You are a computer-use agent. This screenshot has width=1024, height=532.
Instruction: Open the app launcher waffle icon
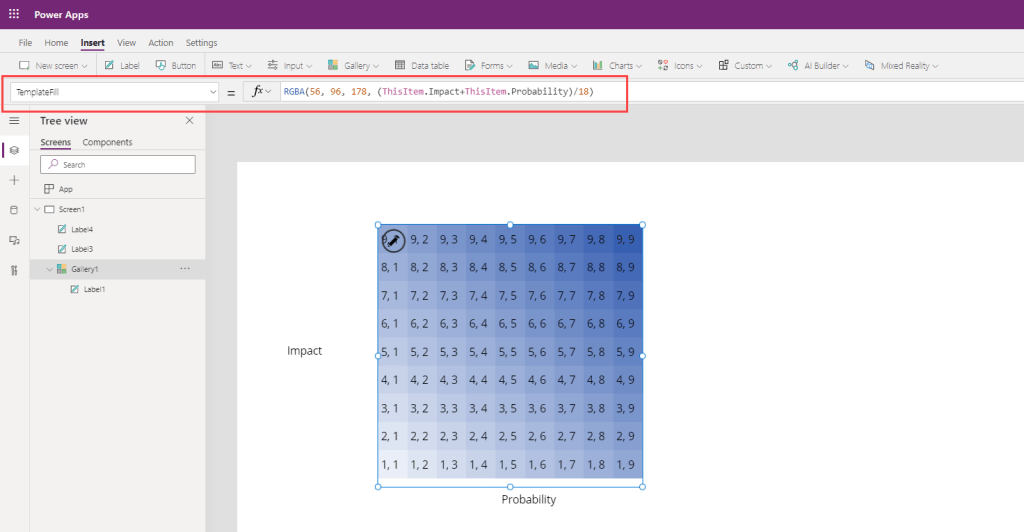[13, 14]
